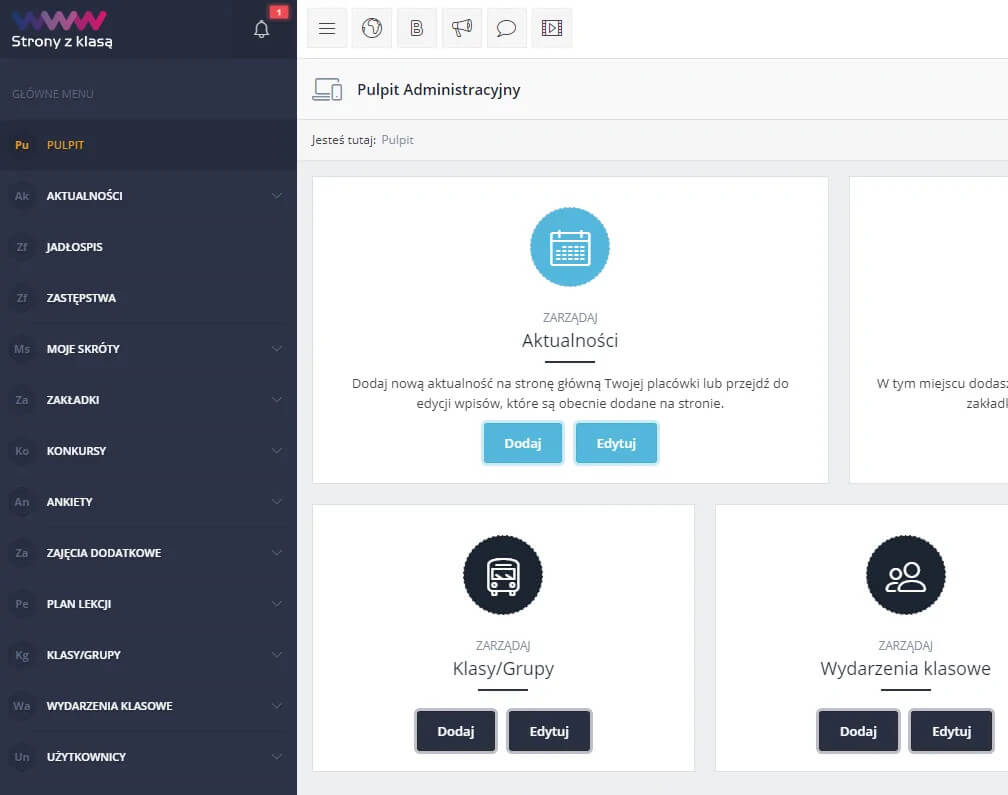Open the Pulpit breadcrumb link
Viewport: 1008px width, 795px height.
click(x=397, y=140)
